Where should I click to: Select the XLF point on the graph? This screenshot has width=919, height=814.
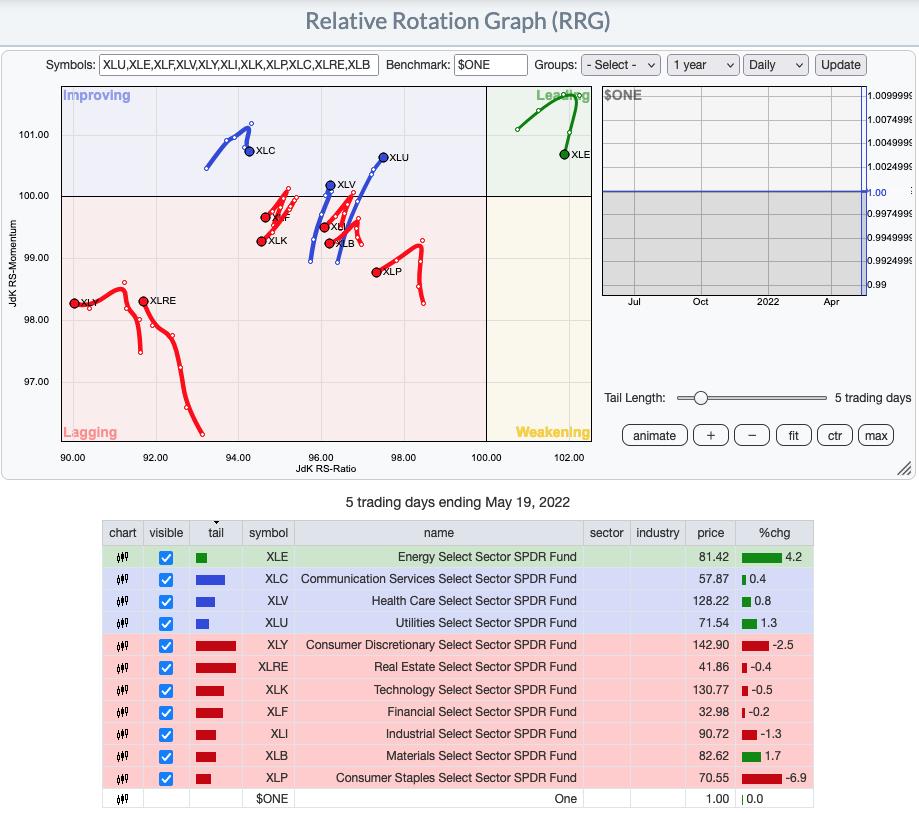[266, 217]
